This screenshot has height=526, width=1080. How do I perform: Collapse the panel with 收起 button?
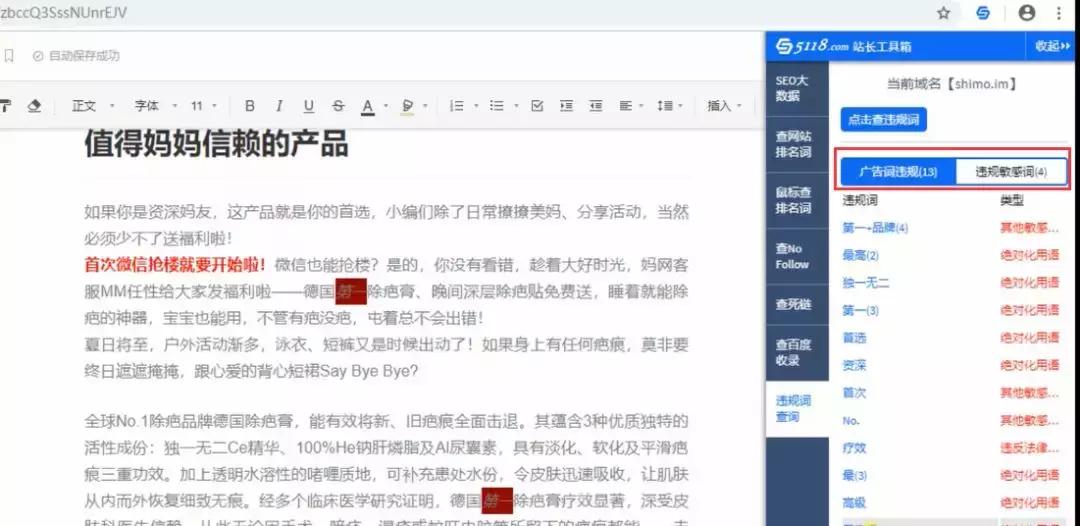tap(1052, 46)
